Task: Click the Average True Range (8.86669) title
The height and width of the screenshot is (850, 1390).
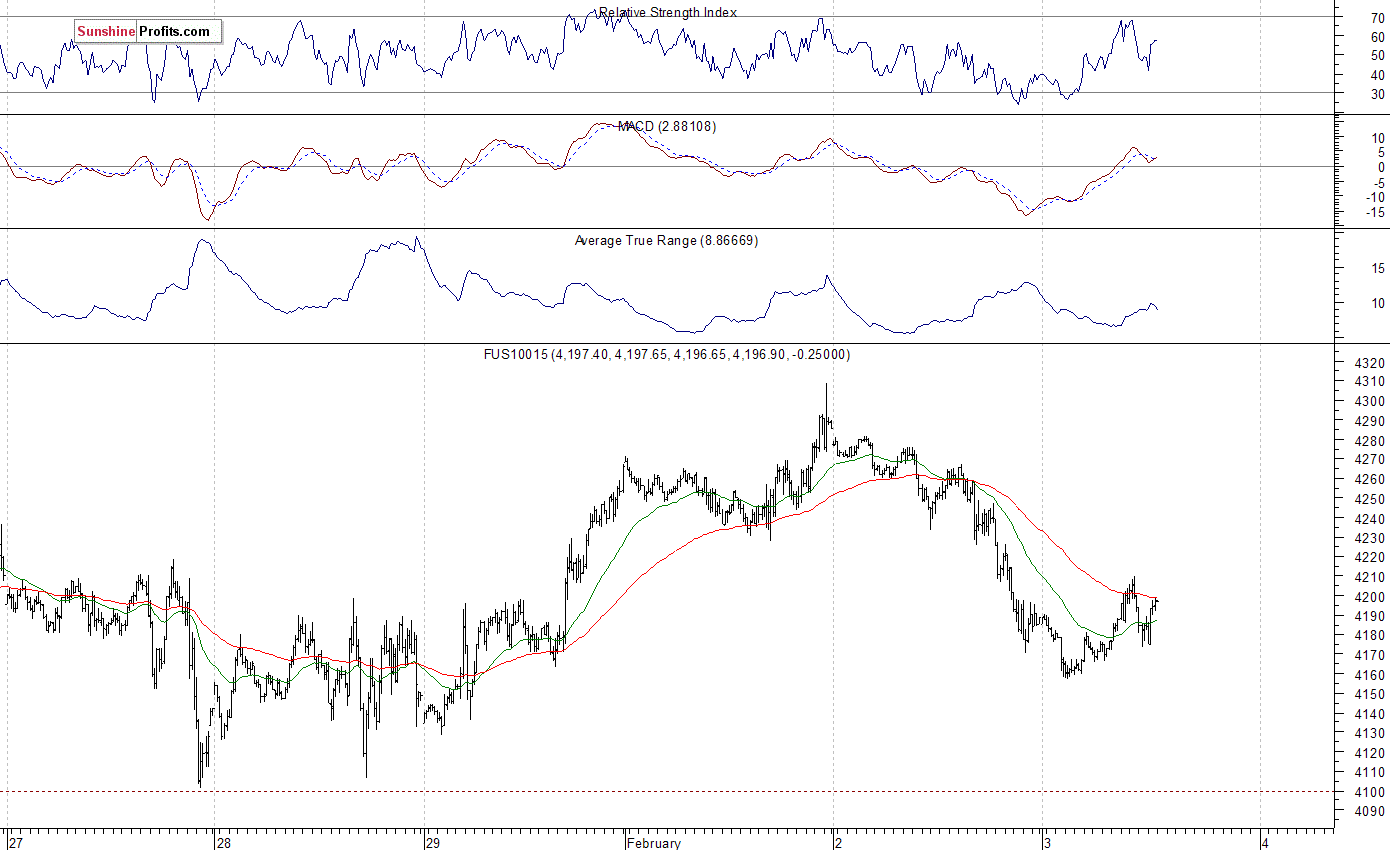Action: pyautogui.click(x=666, y=241)
